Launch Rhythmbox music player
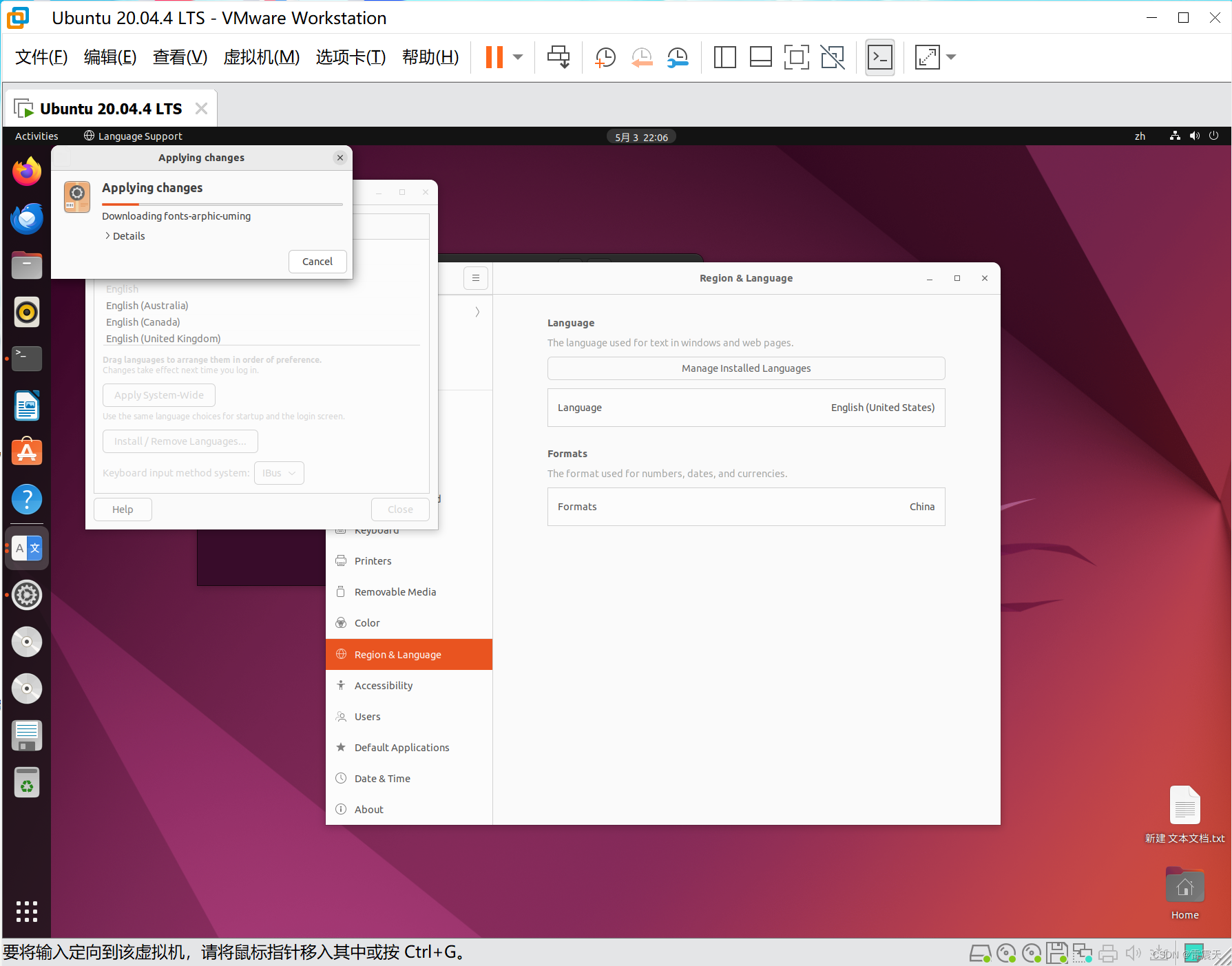Viewport: 1232px width, 966px height. pyautogui.click(x=27, y=312)
